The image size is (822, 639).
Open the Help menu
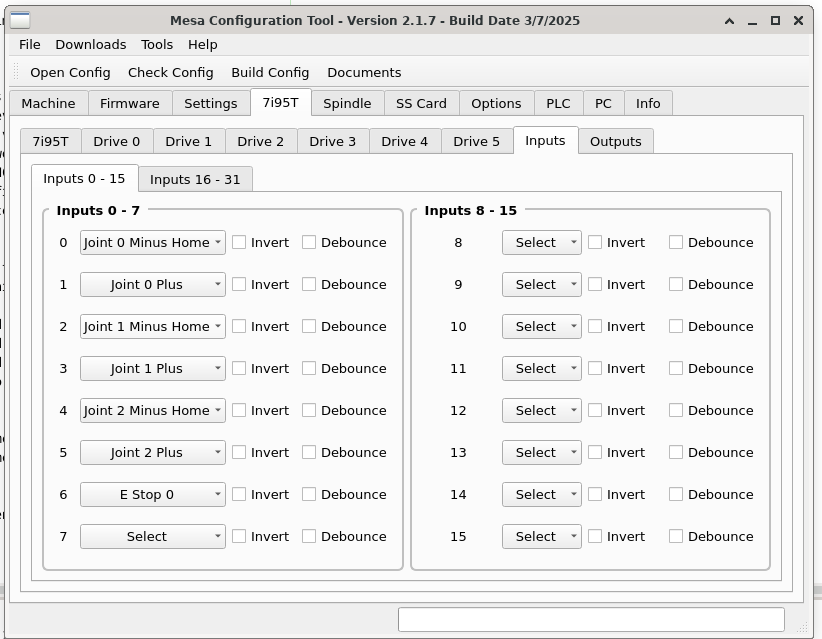click(x=202, y=45)
